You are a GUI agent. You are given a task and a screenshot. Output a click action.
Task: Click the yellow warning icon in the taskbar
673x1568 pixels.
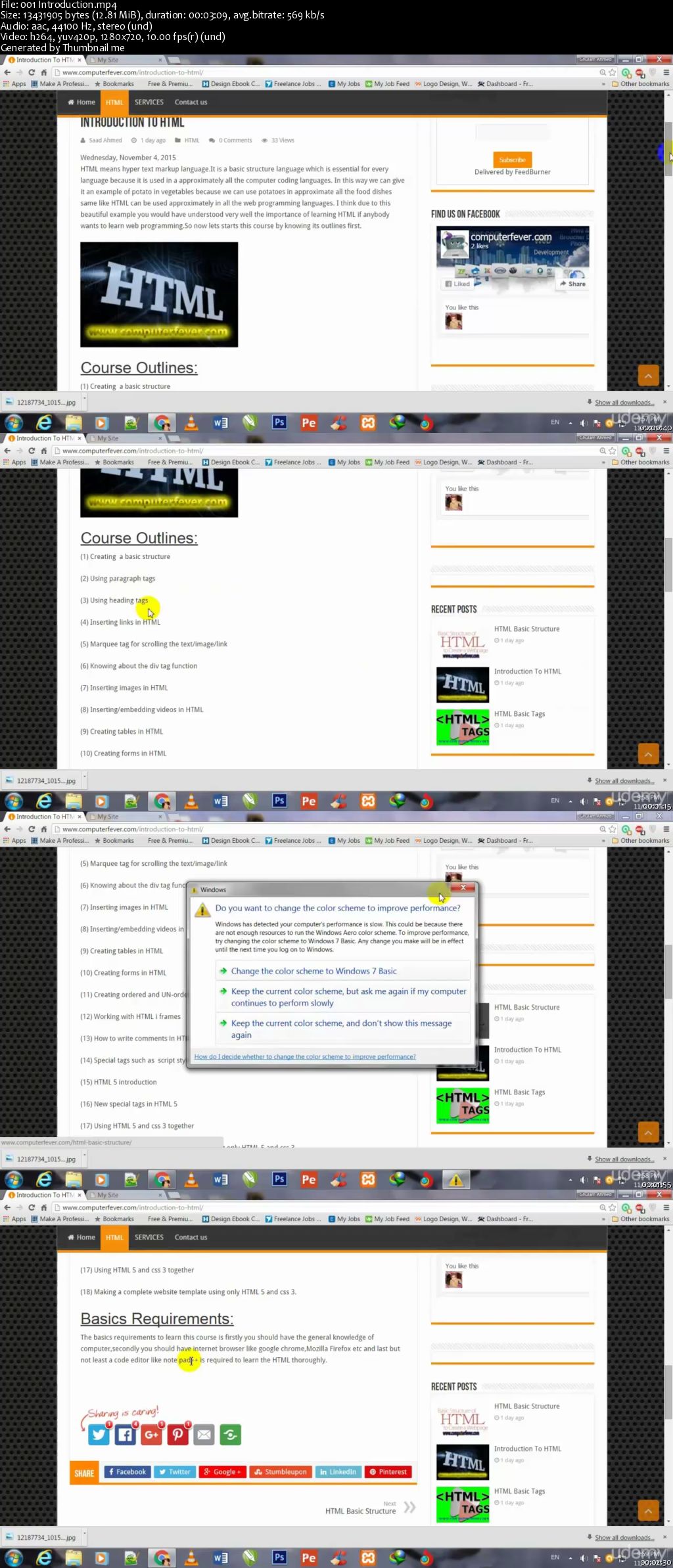[455, 1180]
